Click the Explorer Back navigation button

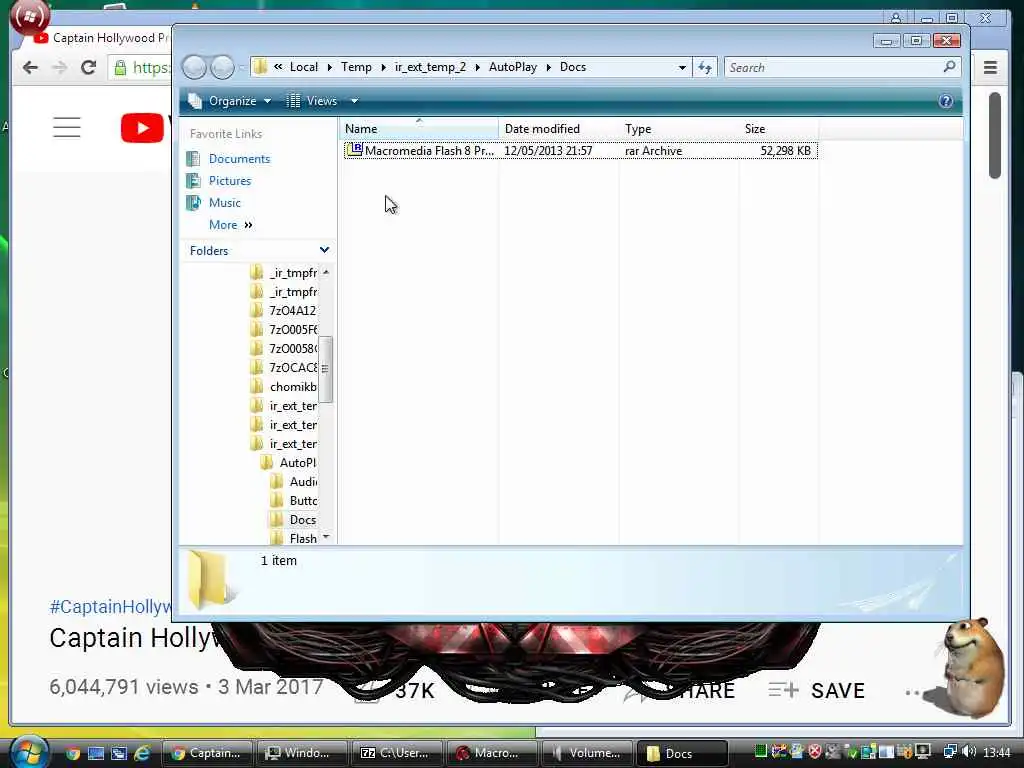tap(194, 67)
